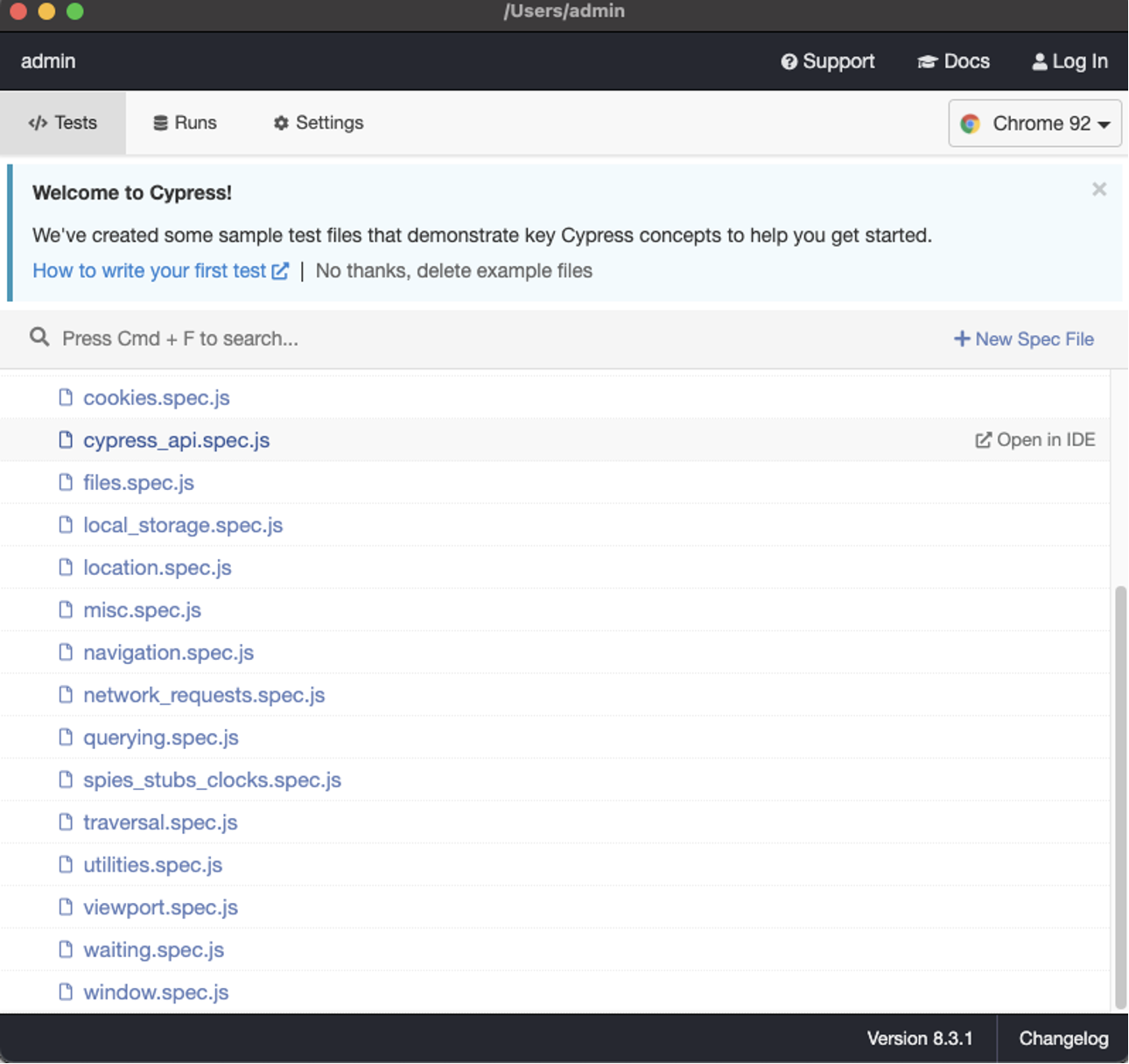
Task: Click the file icon beside misc.spec.js
Action: click(66, 609)
